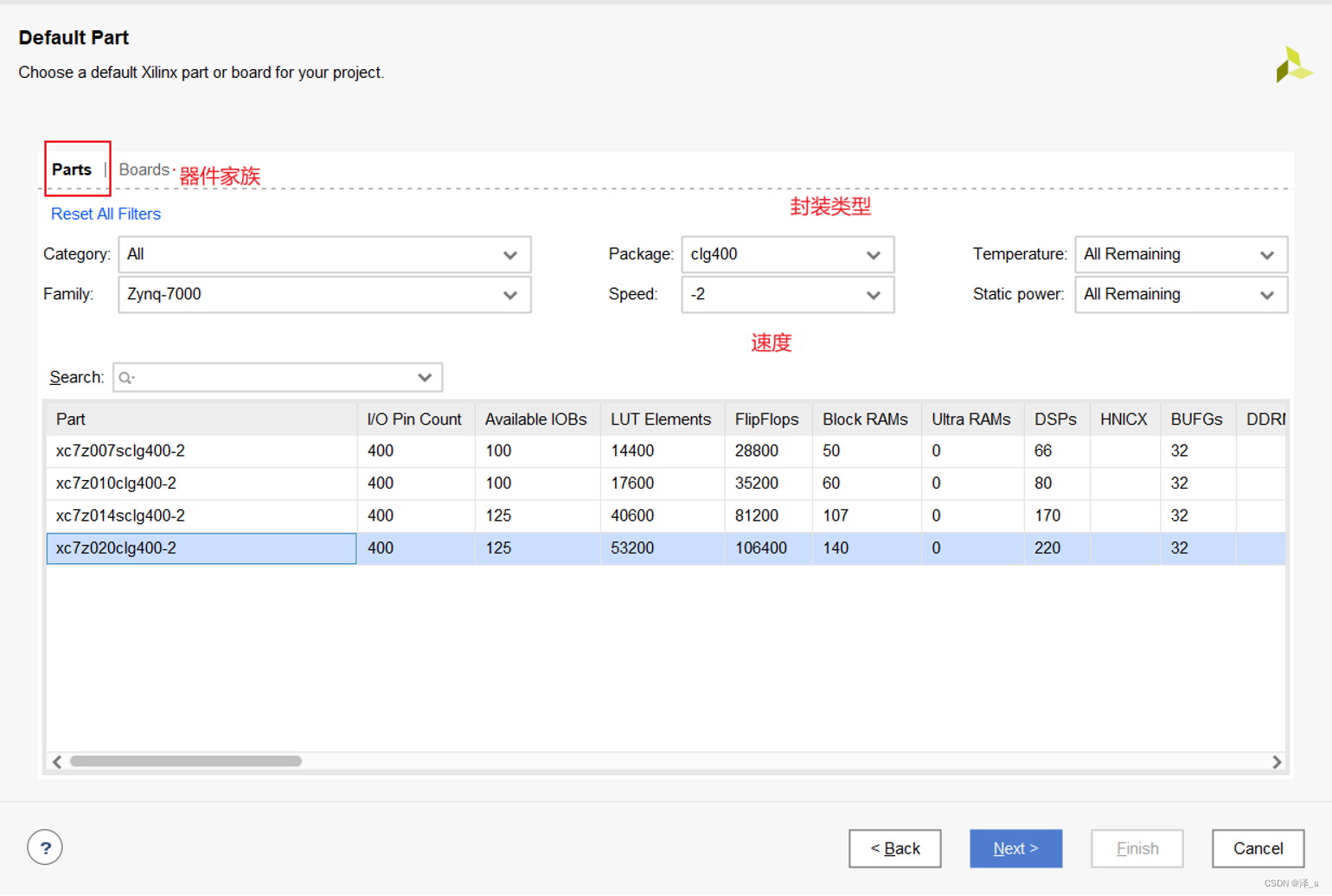Click FlipFlops value 106400
Screen dimensions: 1332x896
pyautogui.click(x=761, y=548)
